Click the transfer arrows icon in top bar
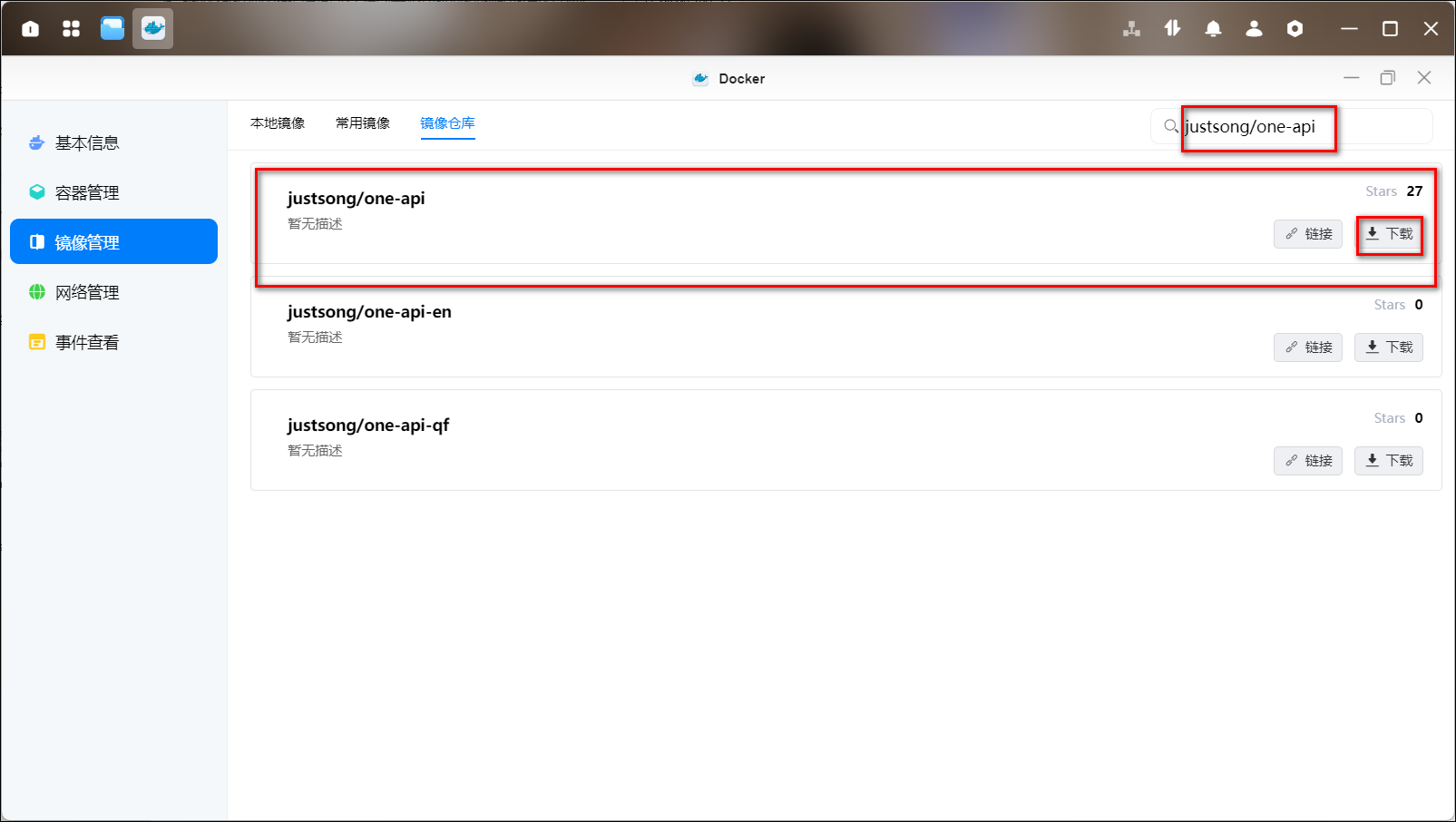The width and height of the screenshot is (1456, 822). click(1172, 29)
